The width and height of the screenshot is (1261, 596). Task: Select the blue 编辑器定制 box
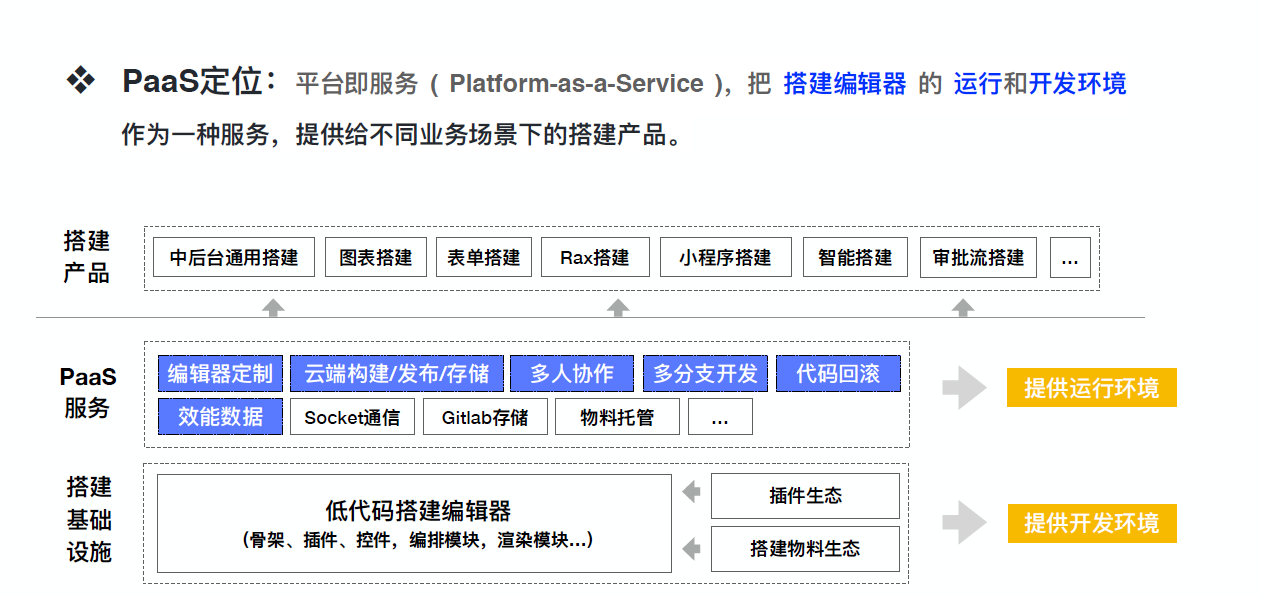(x=220, y=374)
